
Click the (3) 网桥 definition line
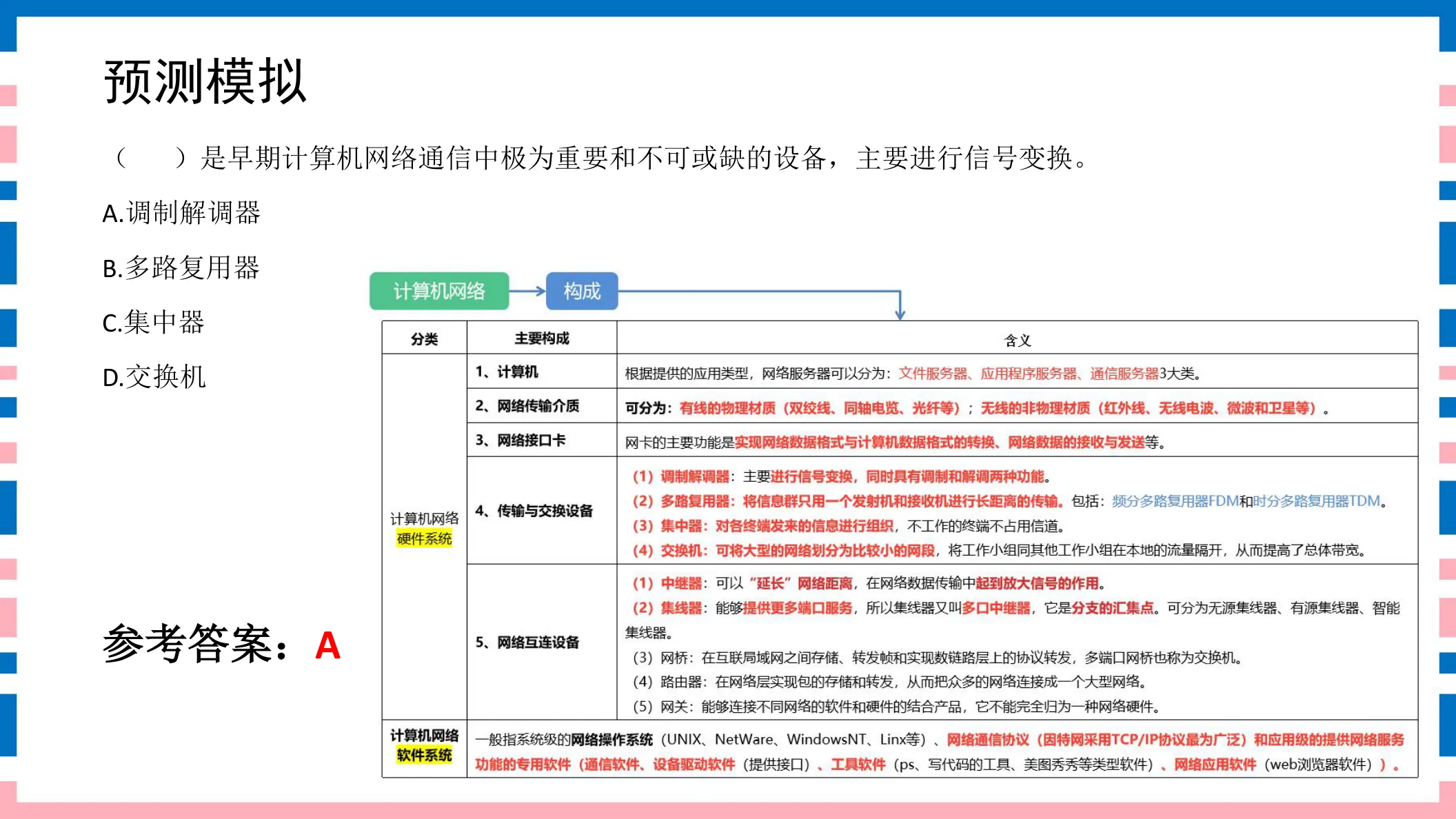coord(938,658)
